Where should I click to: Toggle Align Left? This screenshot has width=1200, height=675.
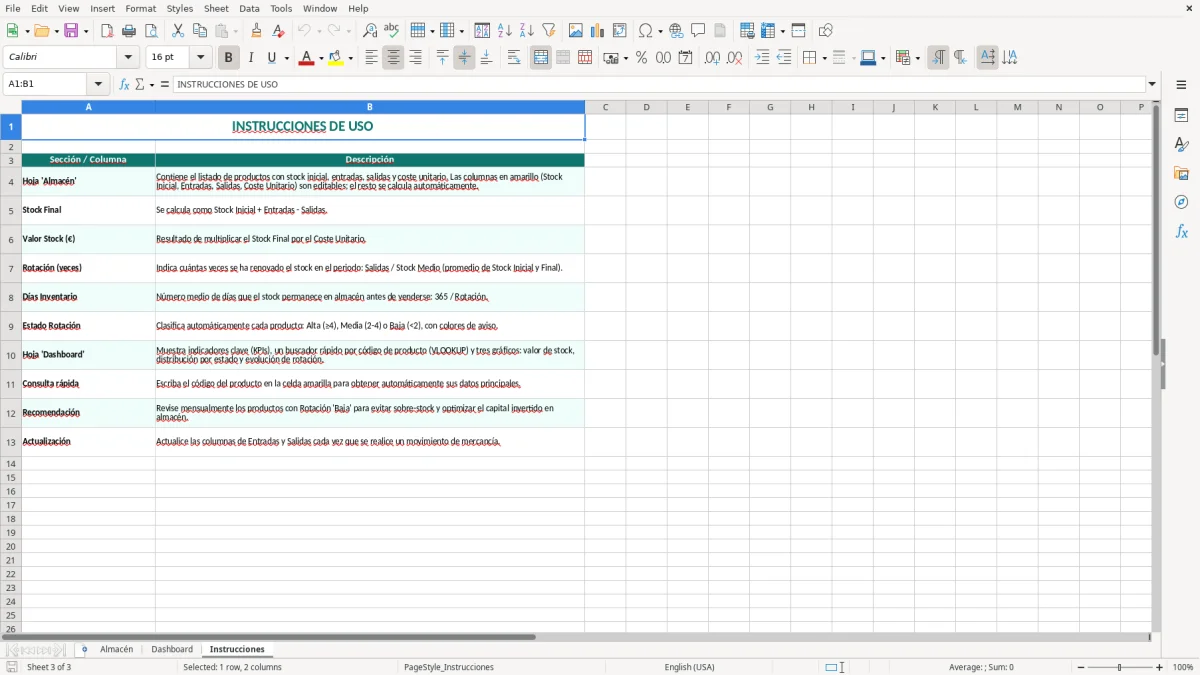click(371, 58)
